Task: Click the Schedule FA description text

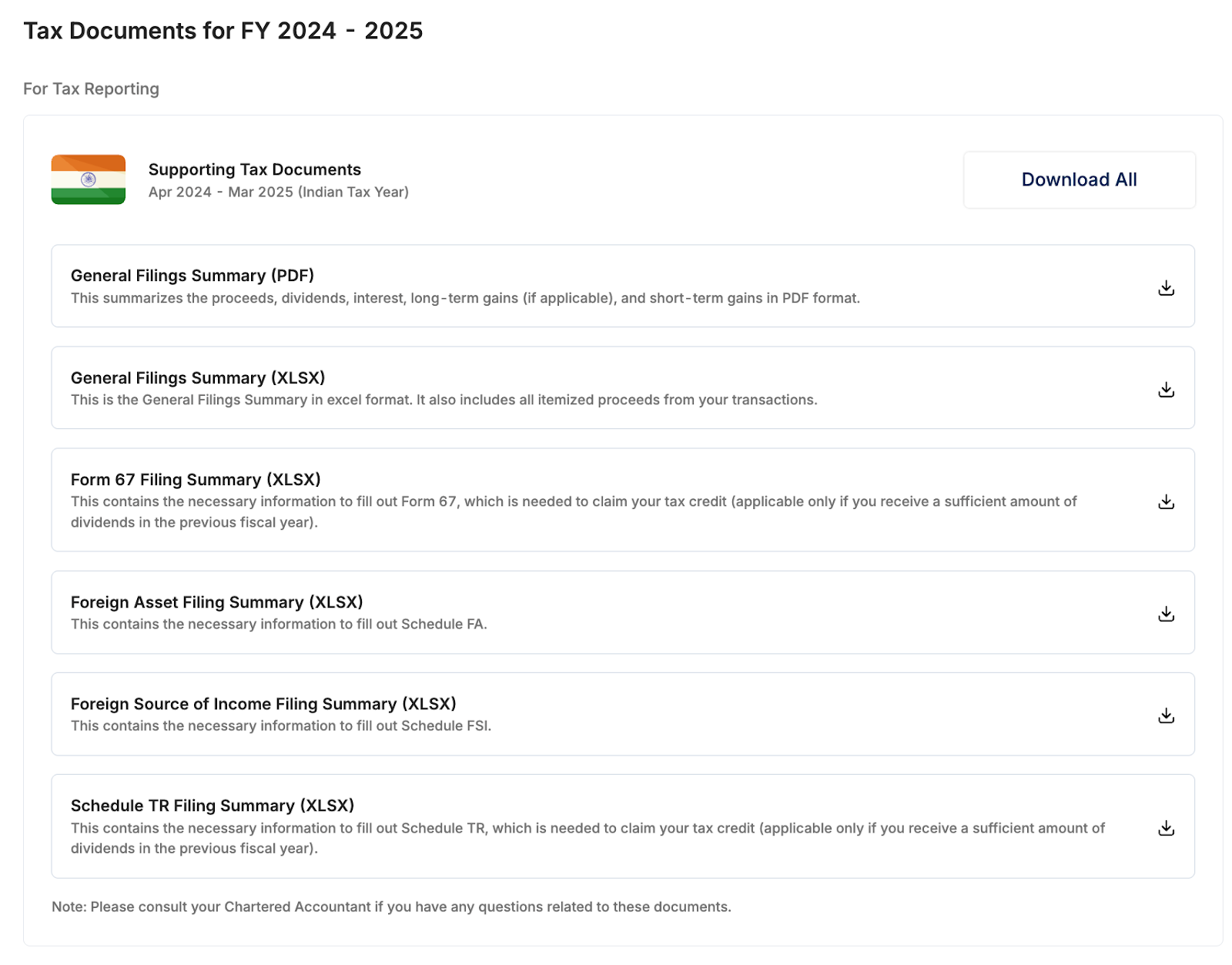Action: pyautogui.click(x=279, y=624)
